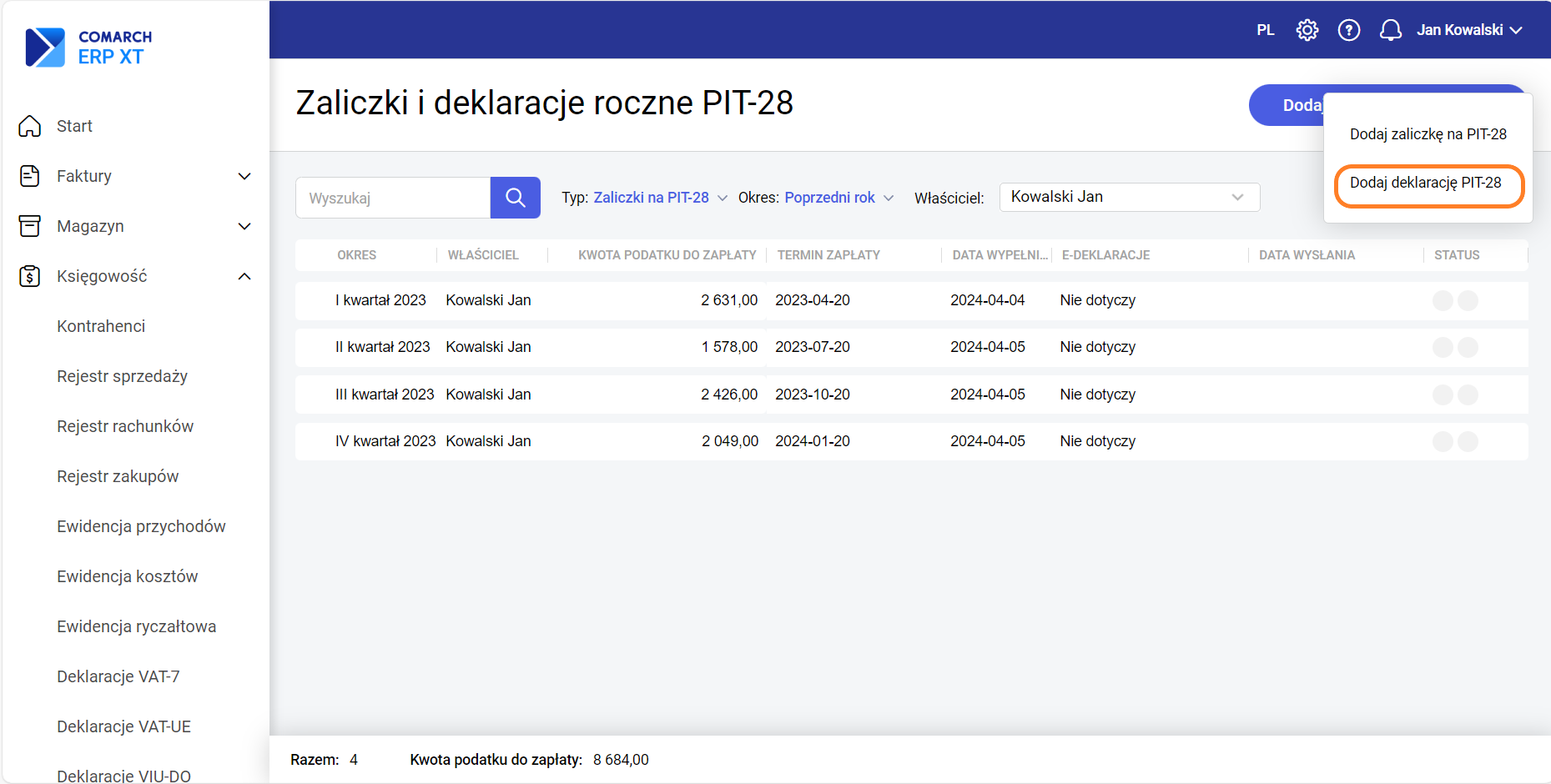This screenshot has width=1551, height=784.
Task: Choose Dodaj zaliczkę na PIT-28
Action: pos(1428,134)
